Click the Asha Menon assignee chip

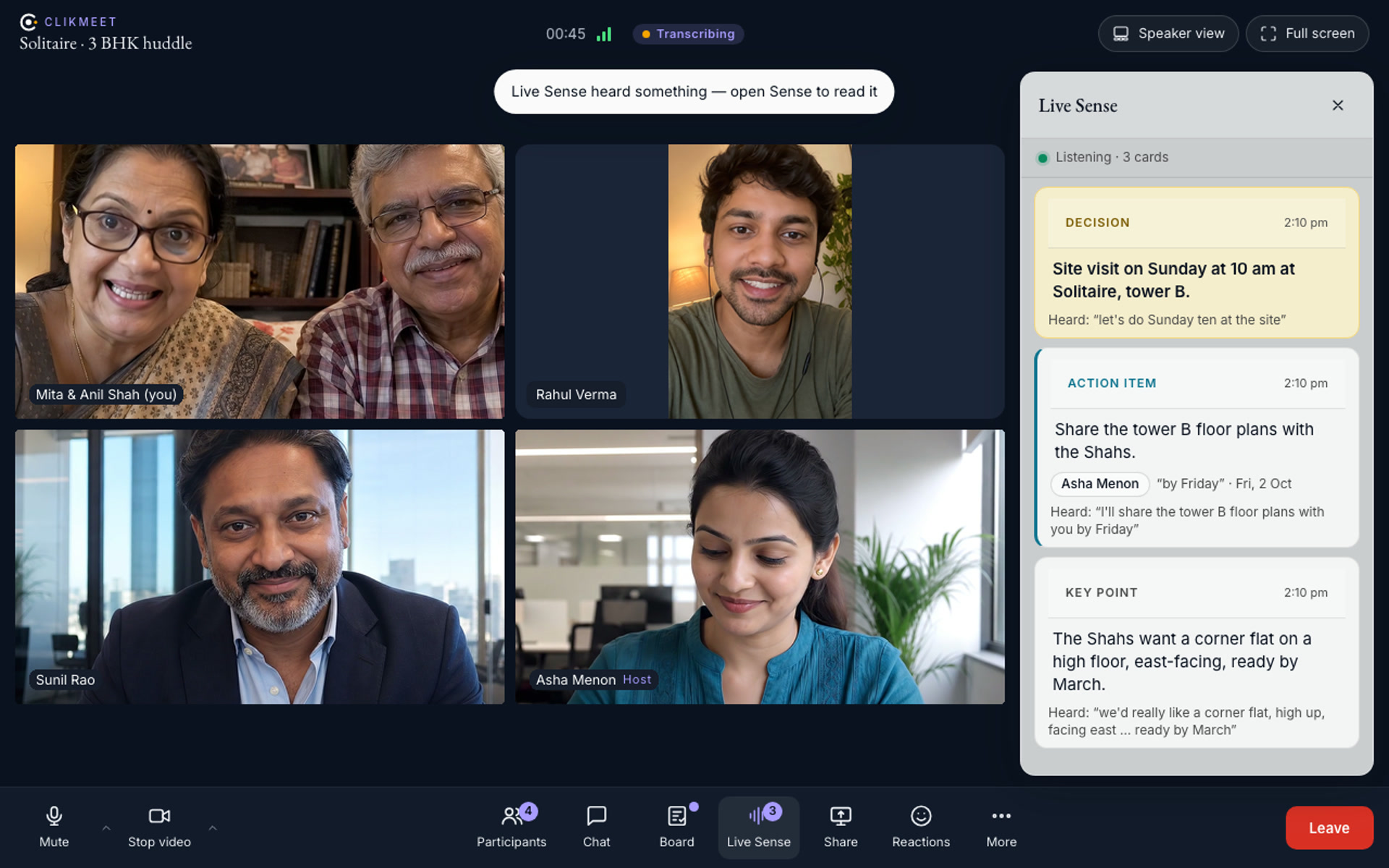pyautogui.click(x=1100, y=484)
